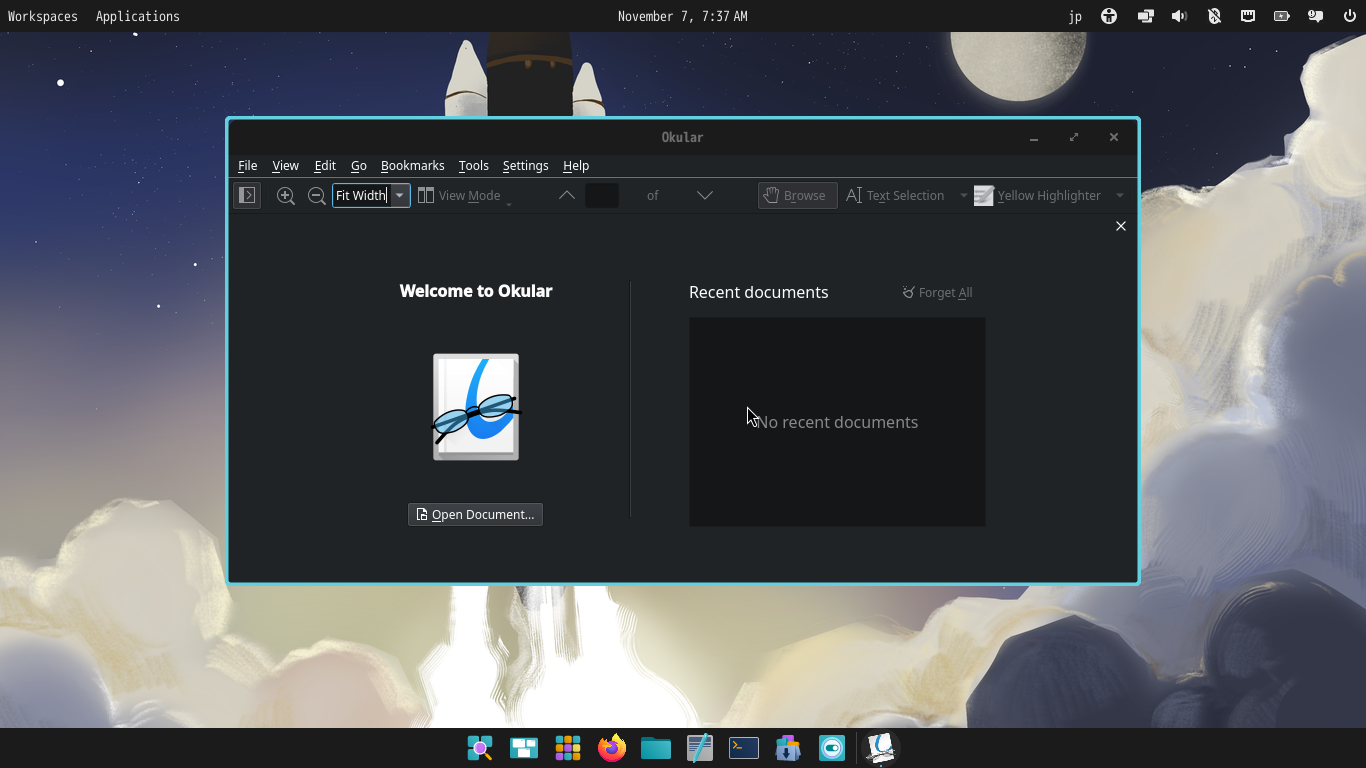Open the terminal from the dock
The height and width of the screenshot is (768, 1366).
point(744,748)
